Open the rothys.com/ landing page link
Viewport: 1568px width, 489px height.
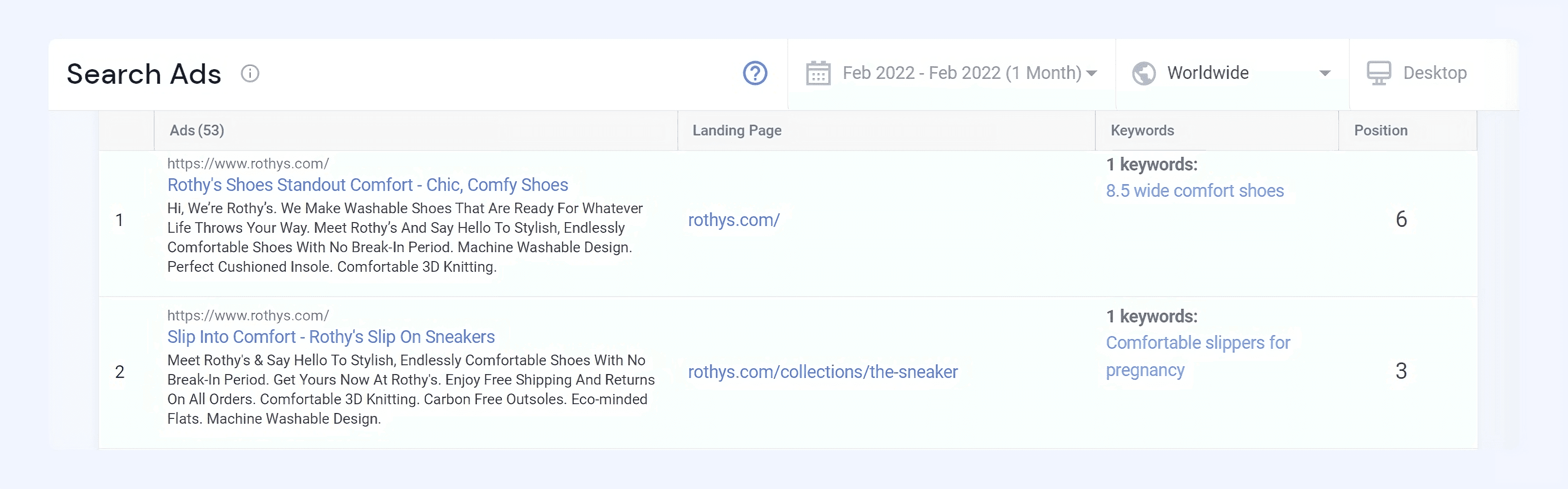point(733,220)
